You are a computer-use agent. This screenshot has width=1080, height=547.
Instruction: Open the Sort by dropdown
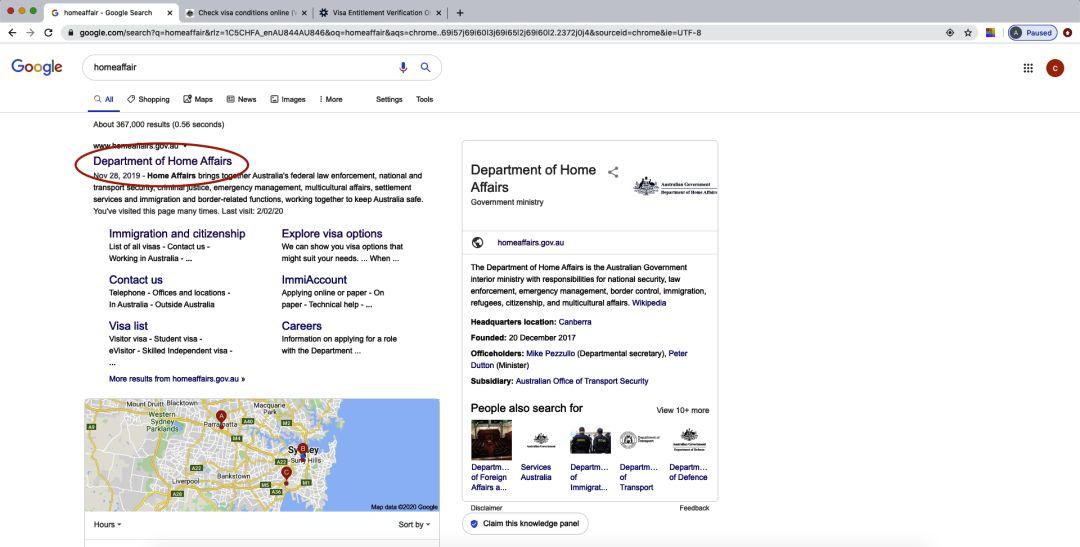point(414,524)
